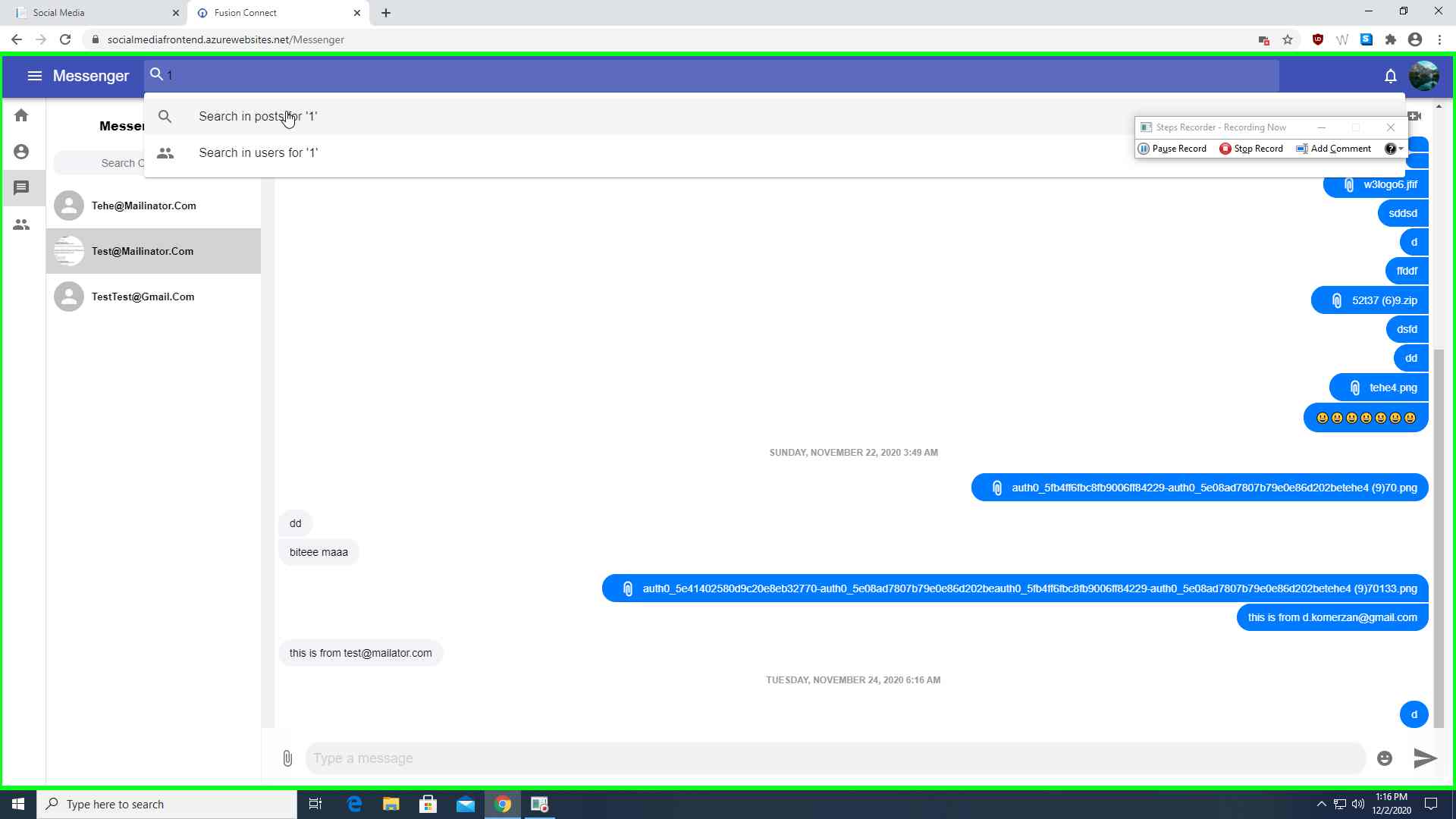Image resolution: width=1456 pixels, height=819 pixels.
Task: Click the chat scrollbar thumb
Action: 1439,538
